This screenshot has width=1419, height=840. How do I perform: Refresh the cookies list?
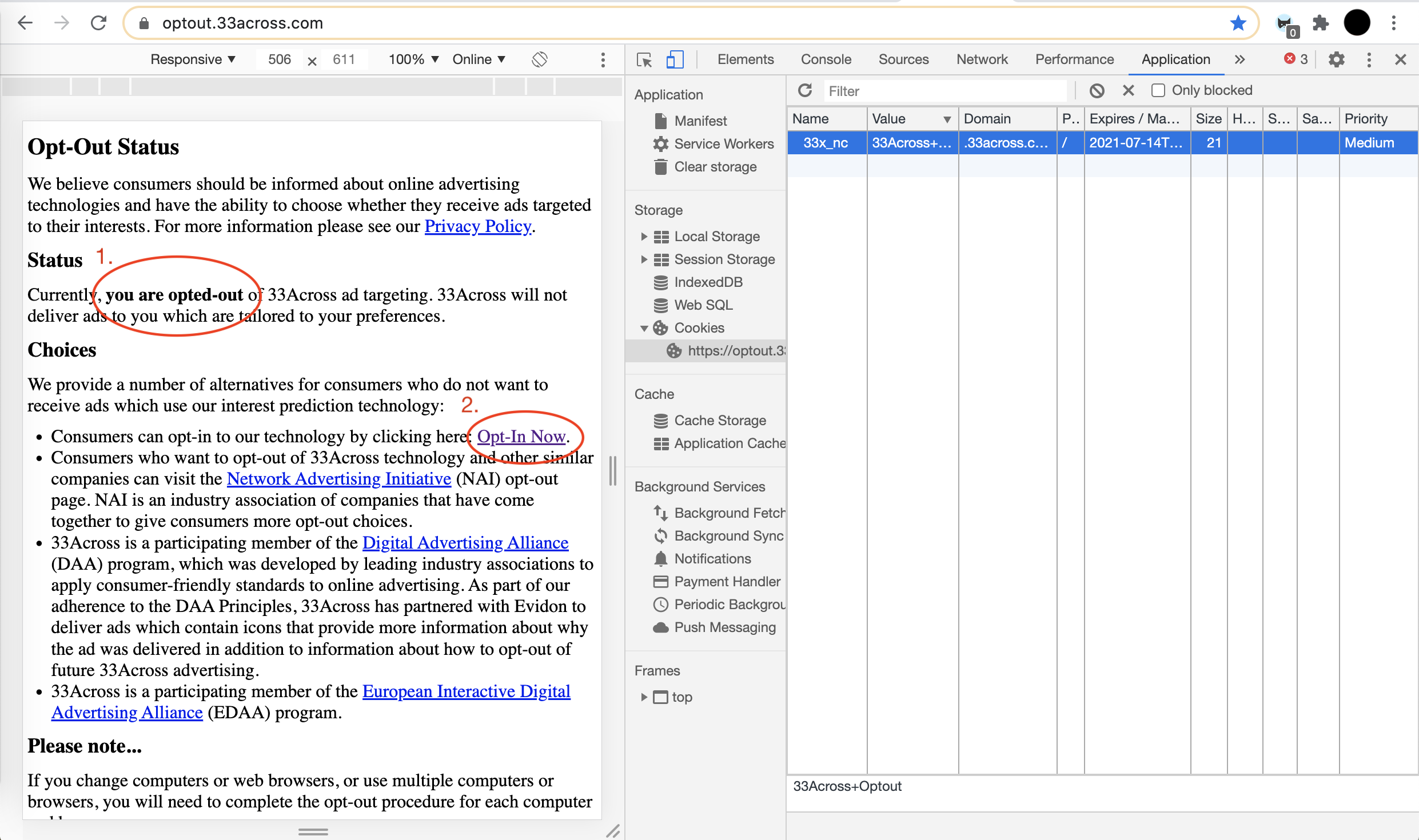point(805,90)
